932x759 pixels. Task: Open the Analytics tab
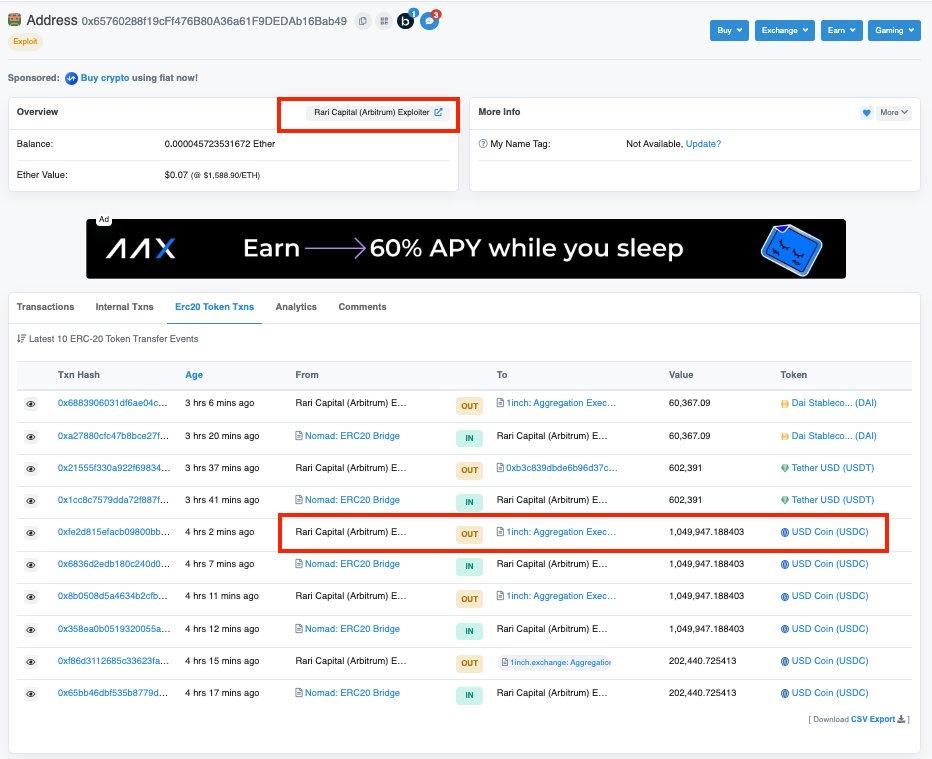click(x=296, y=307)
